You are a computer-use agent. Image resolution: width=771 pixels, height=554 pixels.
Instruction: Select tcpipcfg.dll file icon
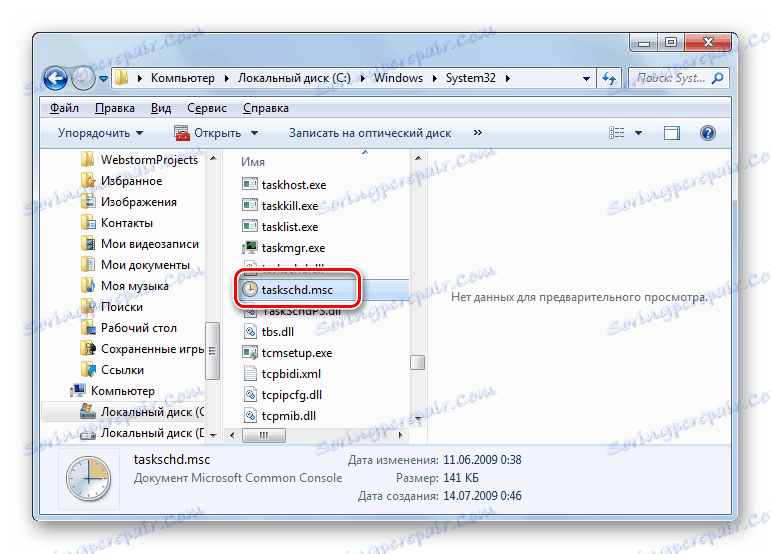pos(250,395)
